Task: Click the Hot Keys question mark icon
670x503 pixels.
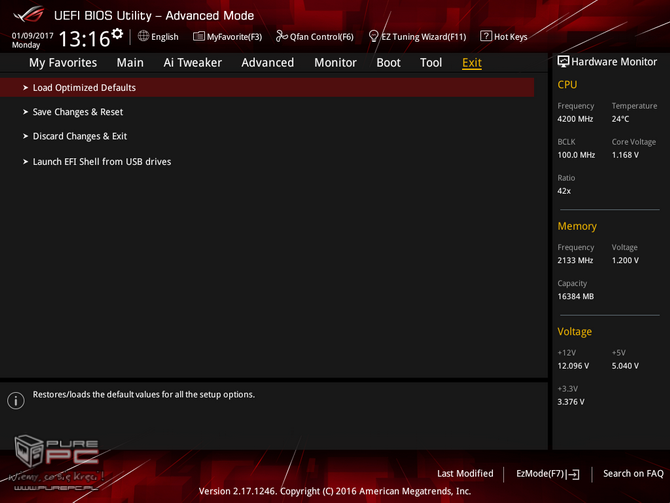Action: 486,36
